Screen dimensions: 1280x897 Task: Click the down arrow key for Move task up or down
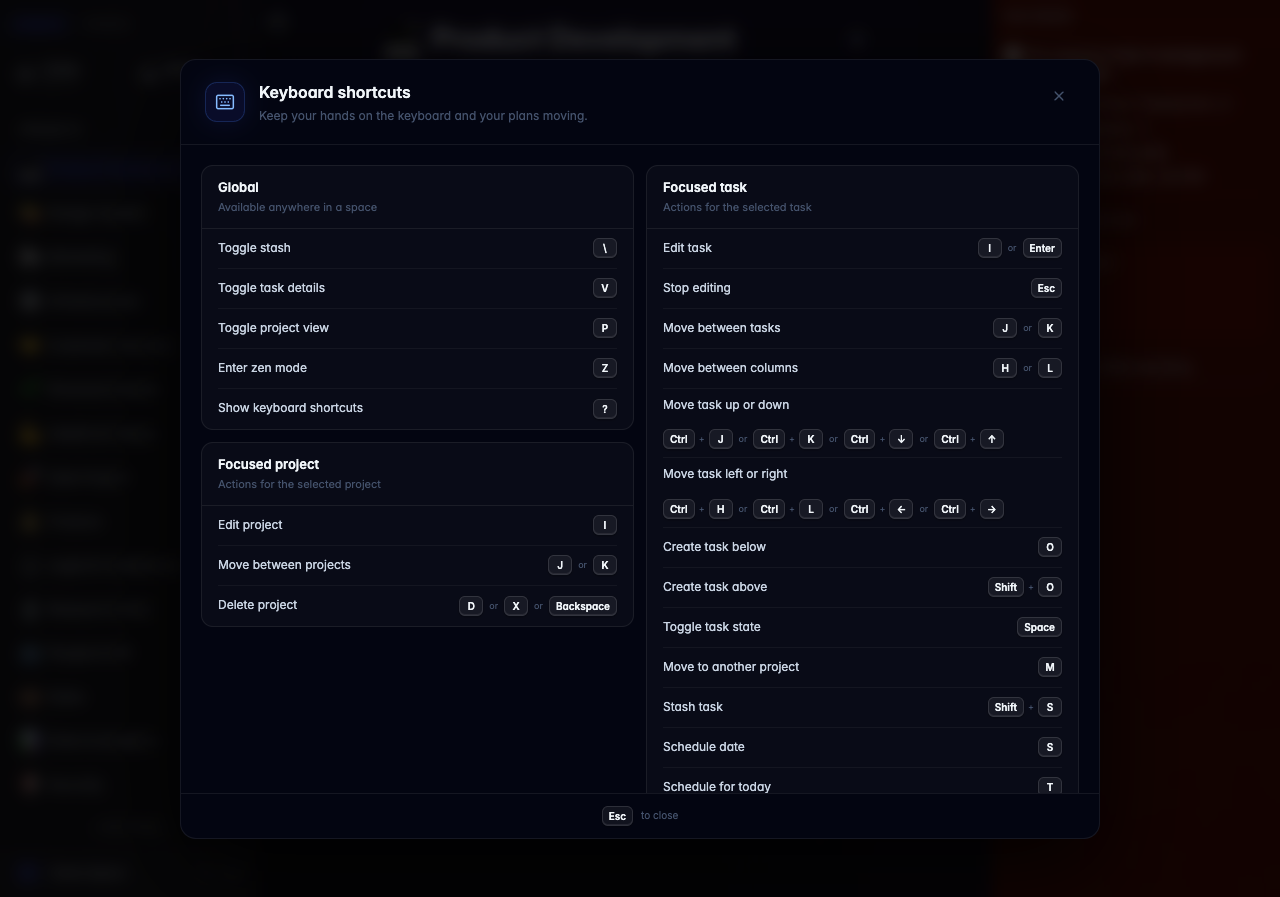[901, 439]
